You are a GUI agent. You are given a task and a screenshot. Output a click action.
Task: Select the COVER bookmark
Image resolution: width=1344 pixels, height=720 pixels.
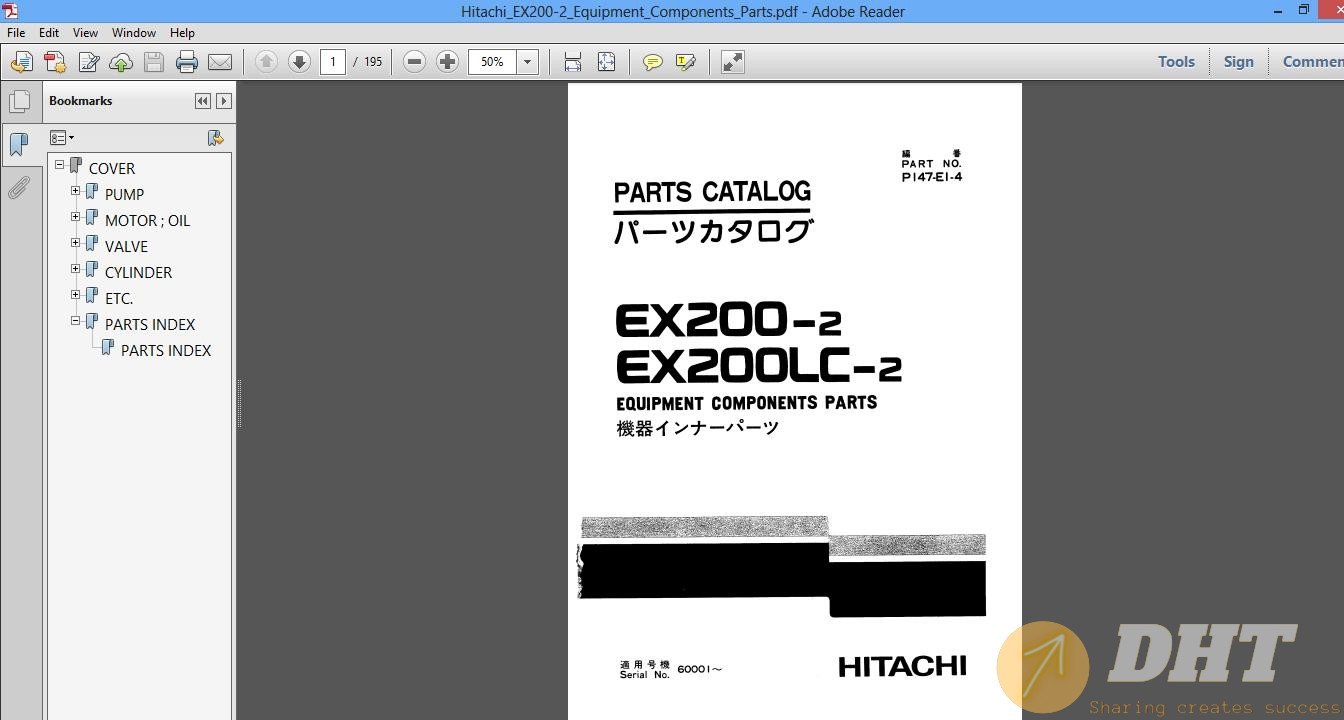[x=112, y=169]
